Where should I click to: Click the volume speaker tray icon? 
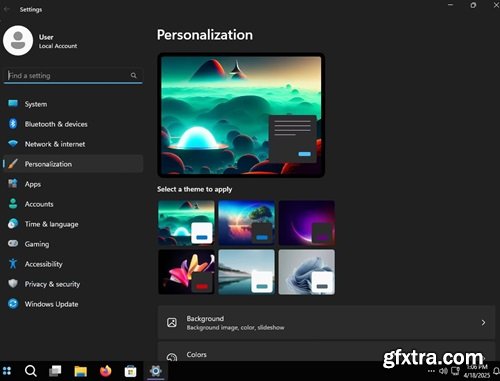pyautogui.click(x=443, y=371)
